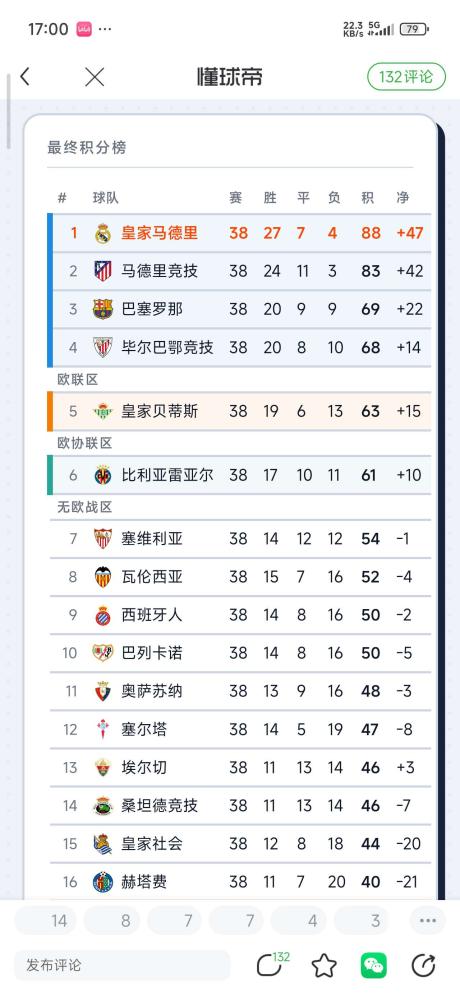Favorite the article with star icon
The width and height of the screenshot is (460, 996).
[324, 966]
